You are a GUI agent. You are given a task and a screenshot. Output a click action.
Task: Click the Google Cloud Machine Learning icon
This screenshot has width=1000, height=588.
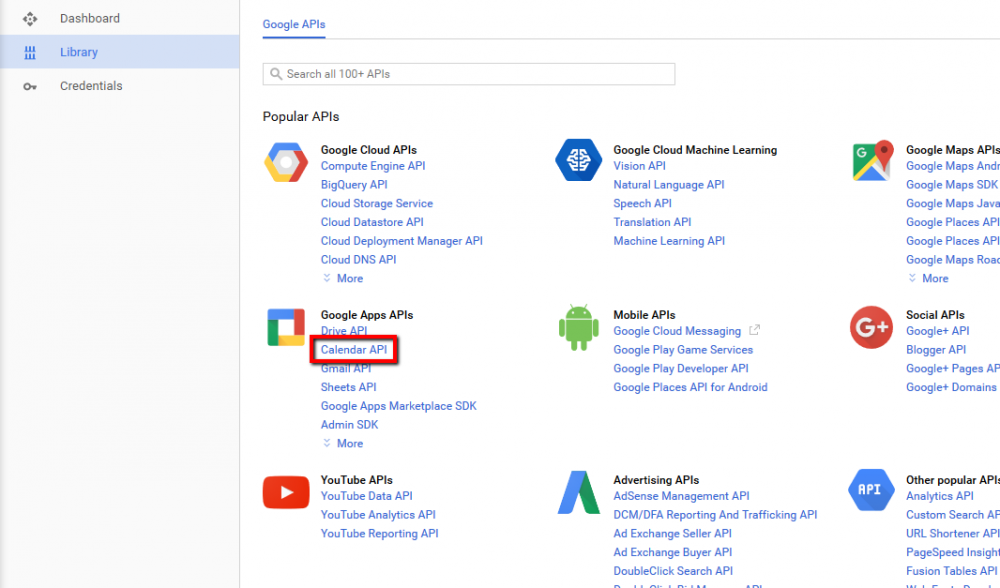(578, 160)
